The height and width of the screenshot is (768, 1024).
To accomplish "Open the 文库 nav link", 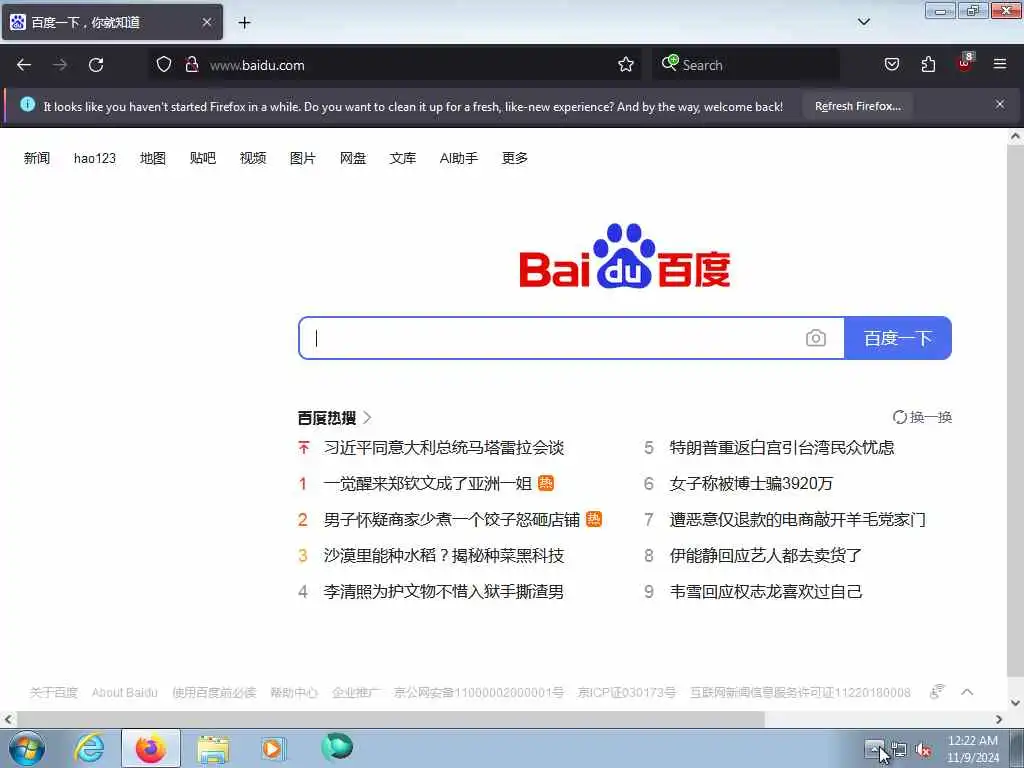I will 402,158.
